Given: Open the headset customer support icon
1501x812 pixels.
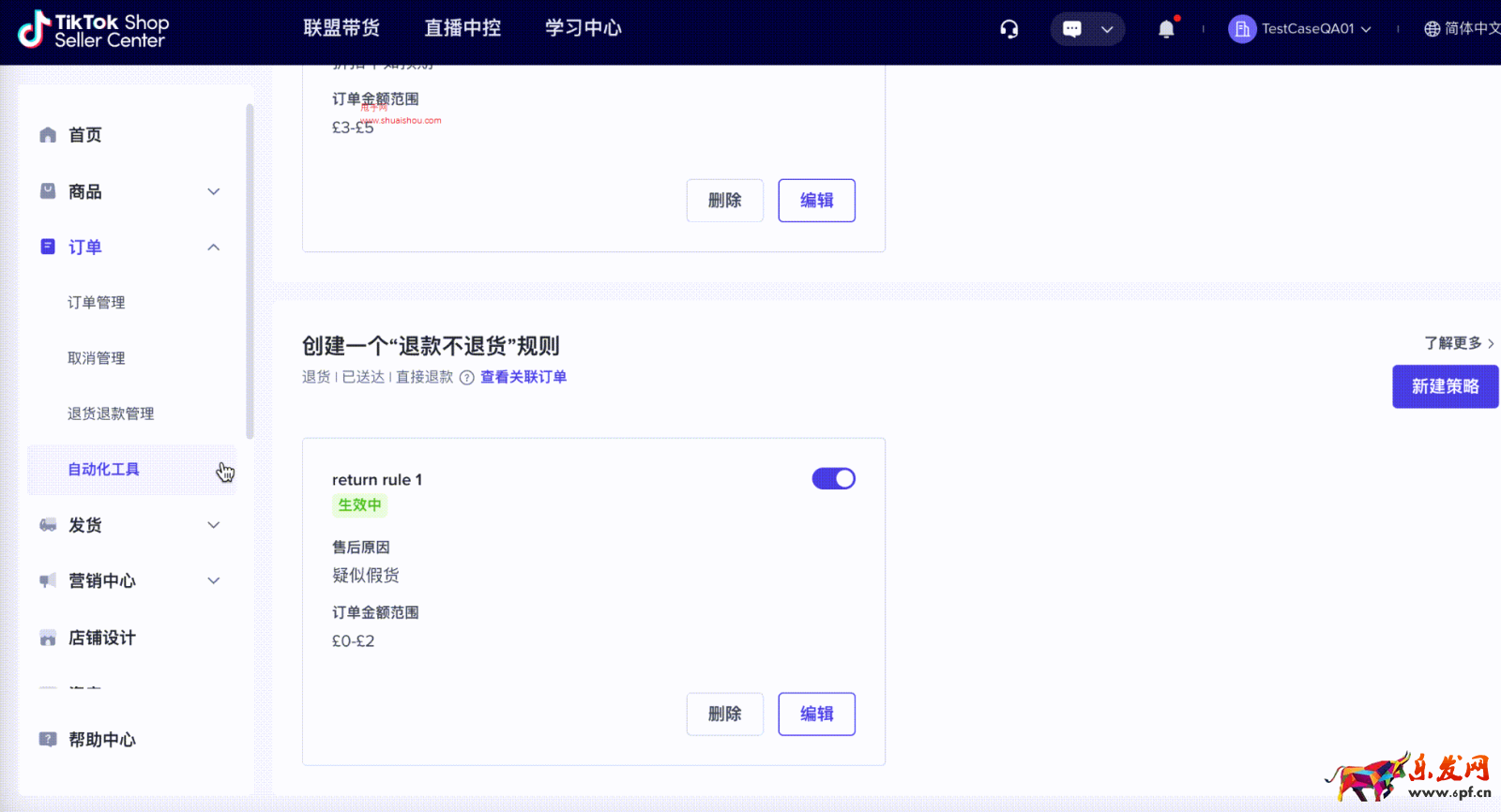Looking at the screenshot, I should tap(1009, 29).
